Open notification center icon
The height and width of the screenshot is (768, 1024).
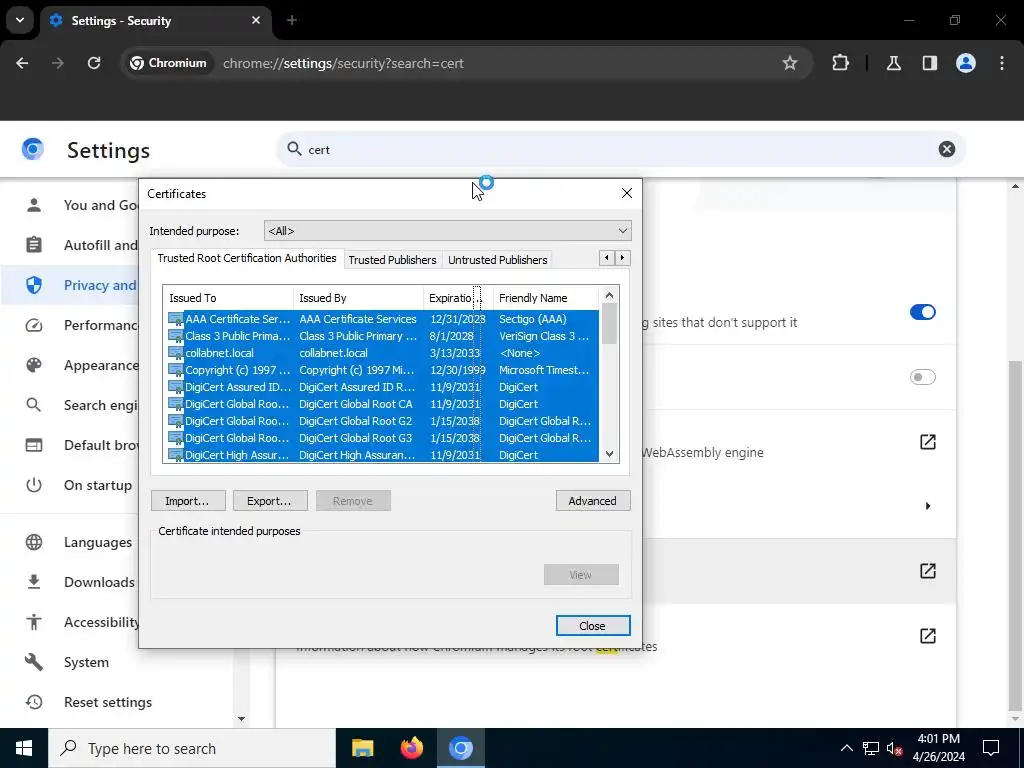991,748
